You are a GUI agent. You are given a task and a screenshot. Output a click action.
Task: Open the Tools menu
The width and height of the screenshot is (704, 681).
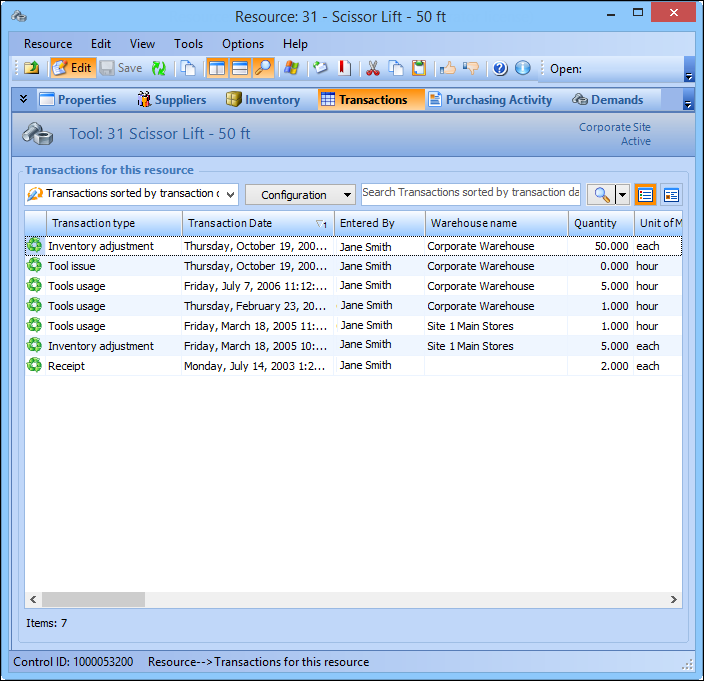click(x=188, y=44)
